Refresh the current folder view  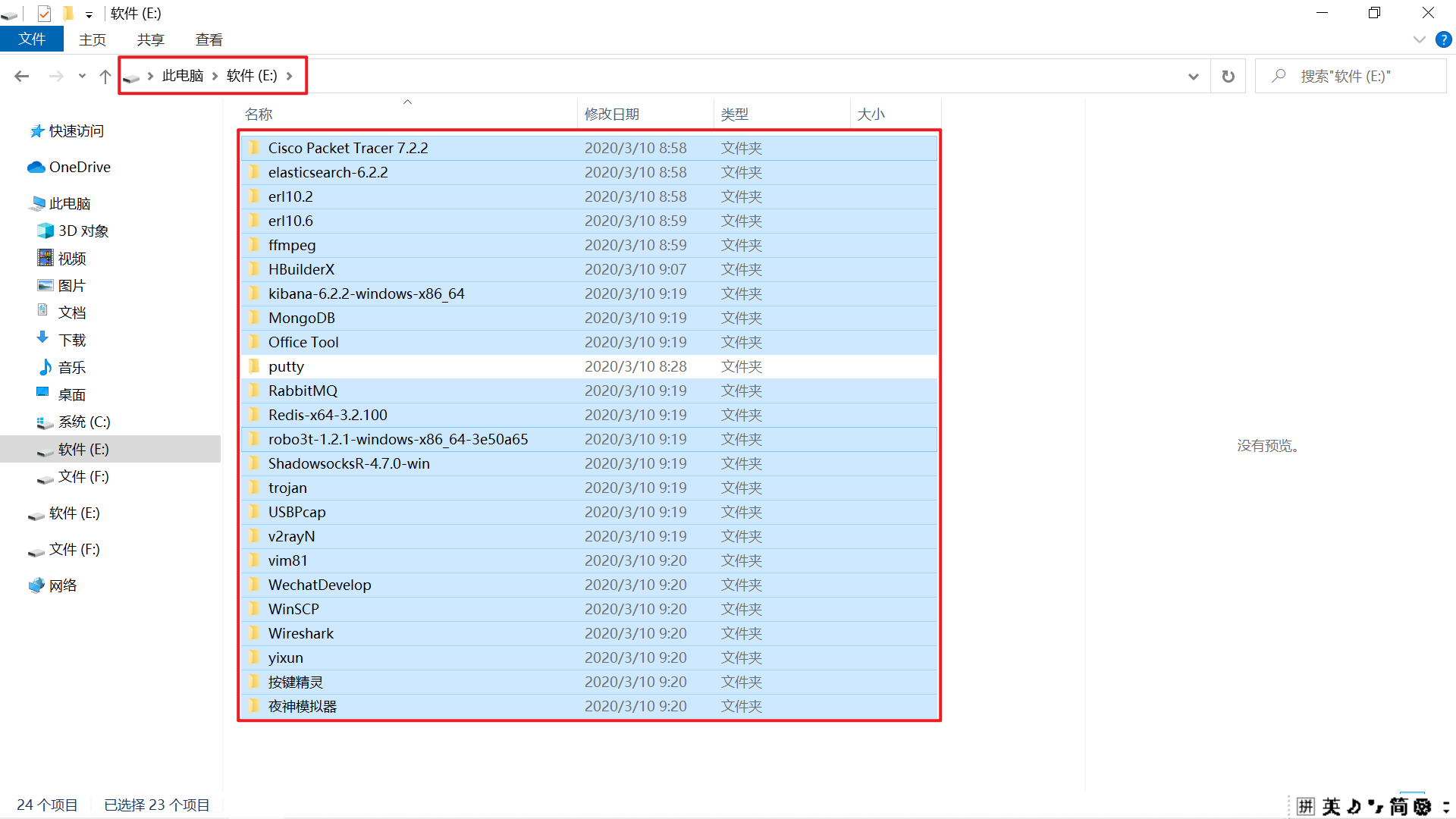click(x=1228, y=76)
